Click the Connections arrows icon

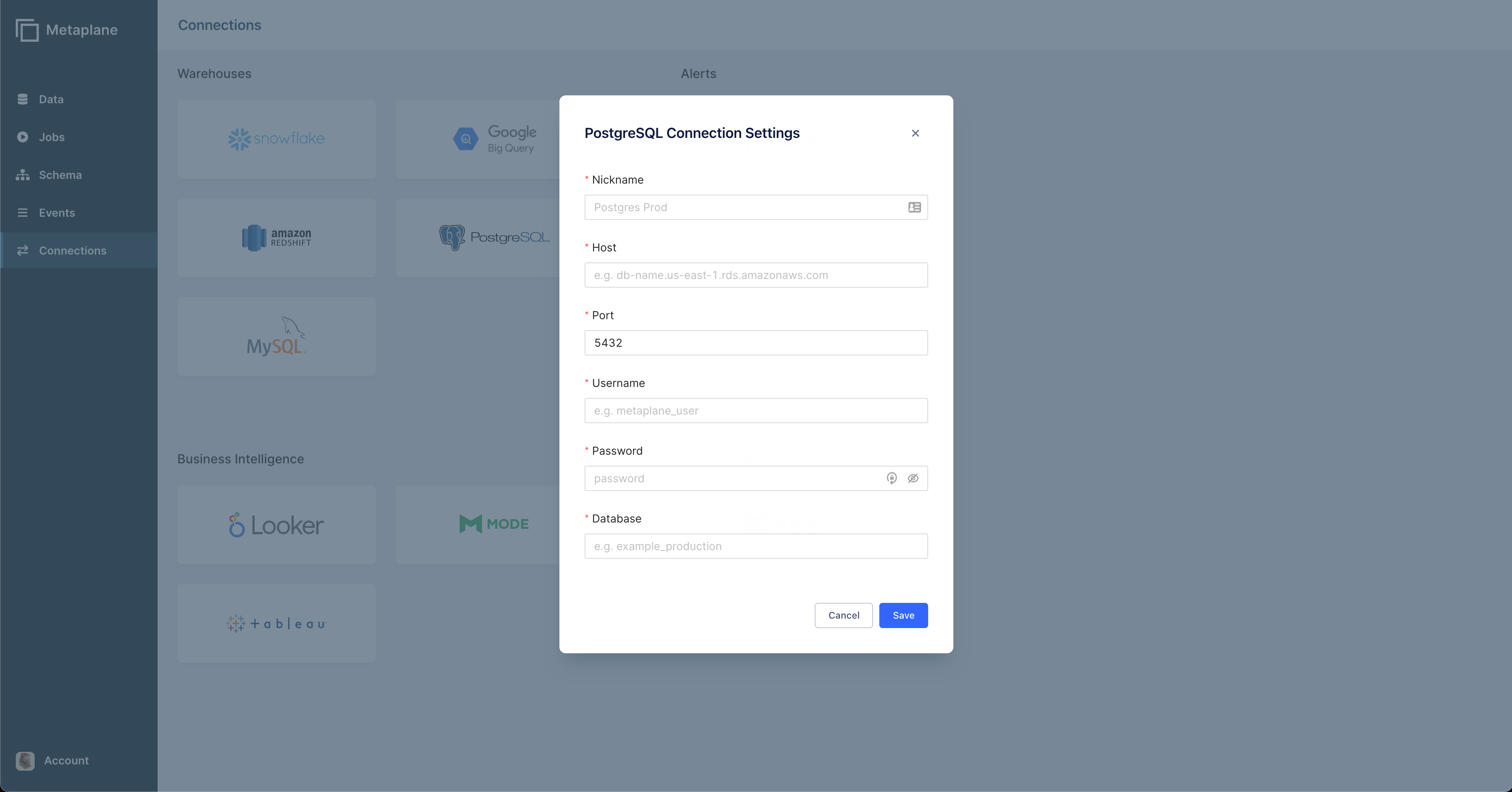pos(22,251)
